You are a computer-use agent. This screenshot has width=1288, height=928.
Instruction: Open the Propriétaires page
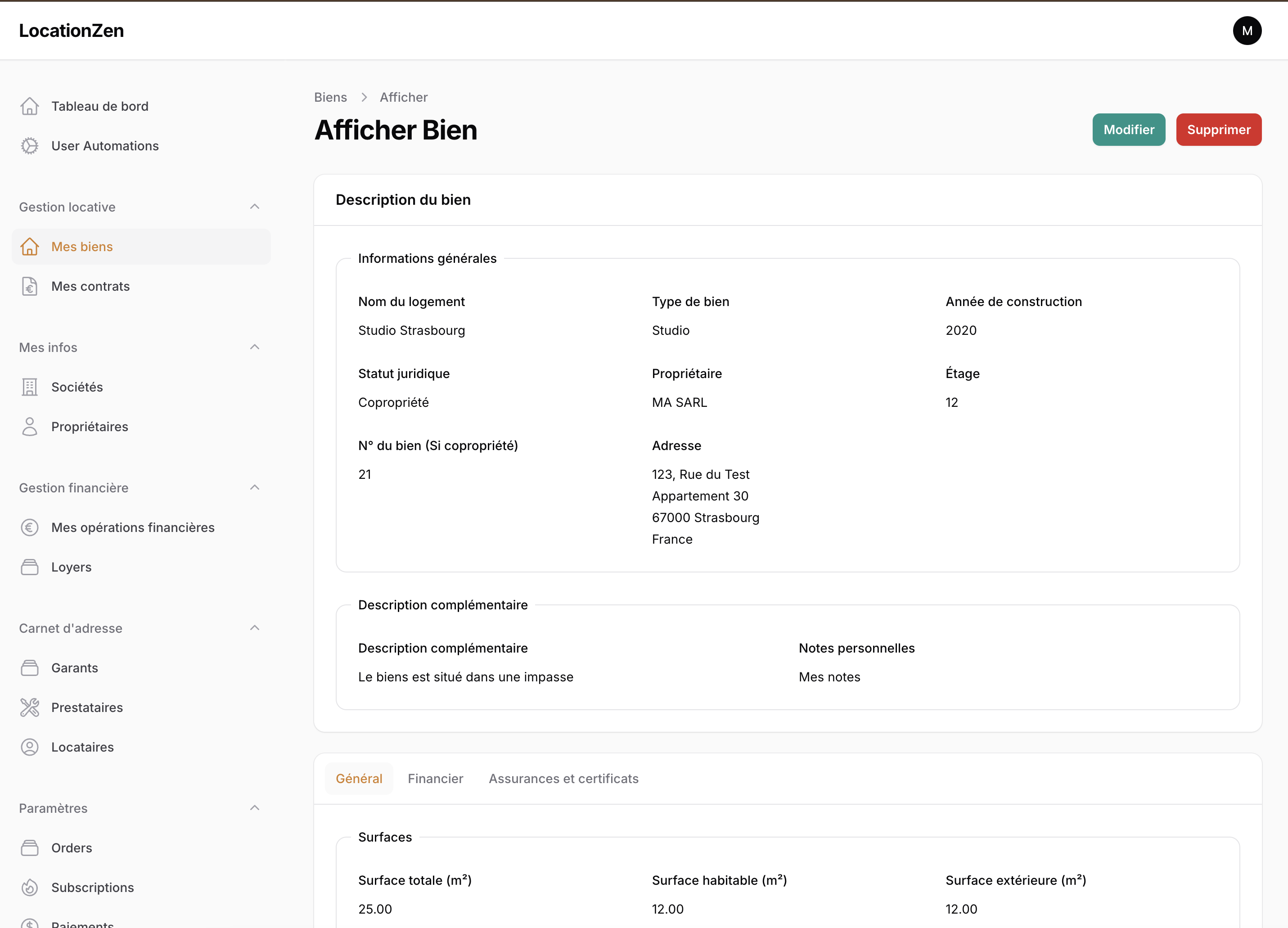pyautogui.click(x=141, y=427)
